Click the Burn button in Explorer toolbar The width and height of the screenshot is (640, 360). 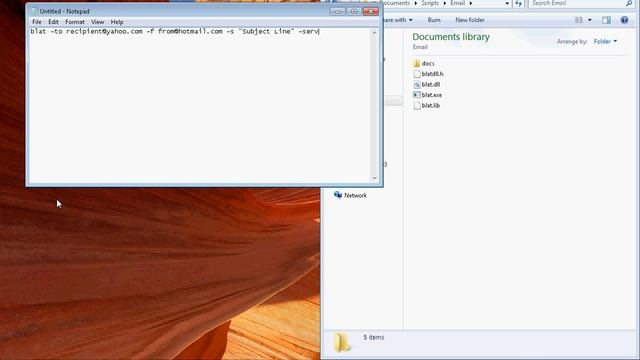point(434,20)
